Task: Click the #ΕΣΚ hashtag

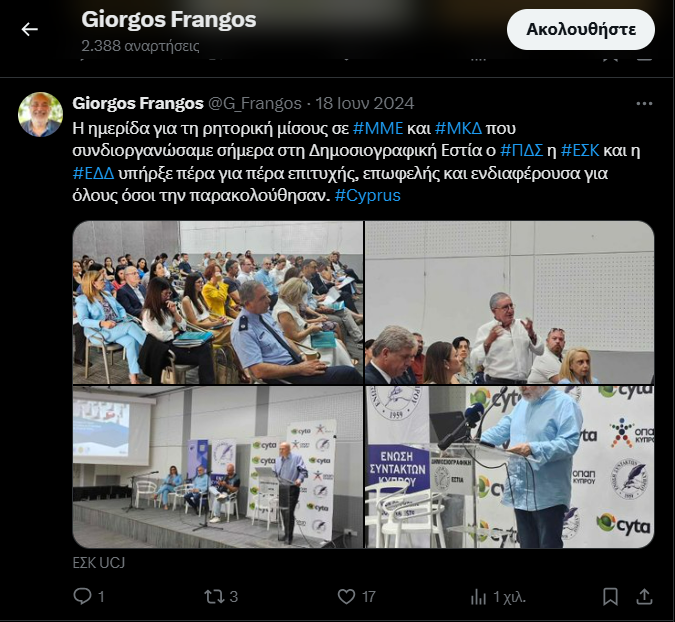Action: 580,151
